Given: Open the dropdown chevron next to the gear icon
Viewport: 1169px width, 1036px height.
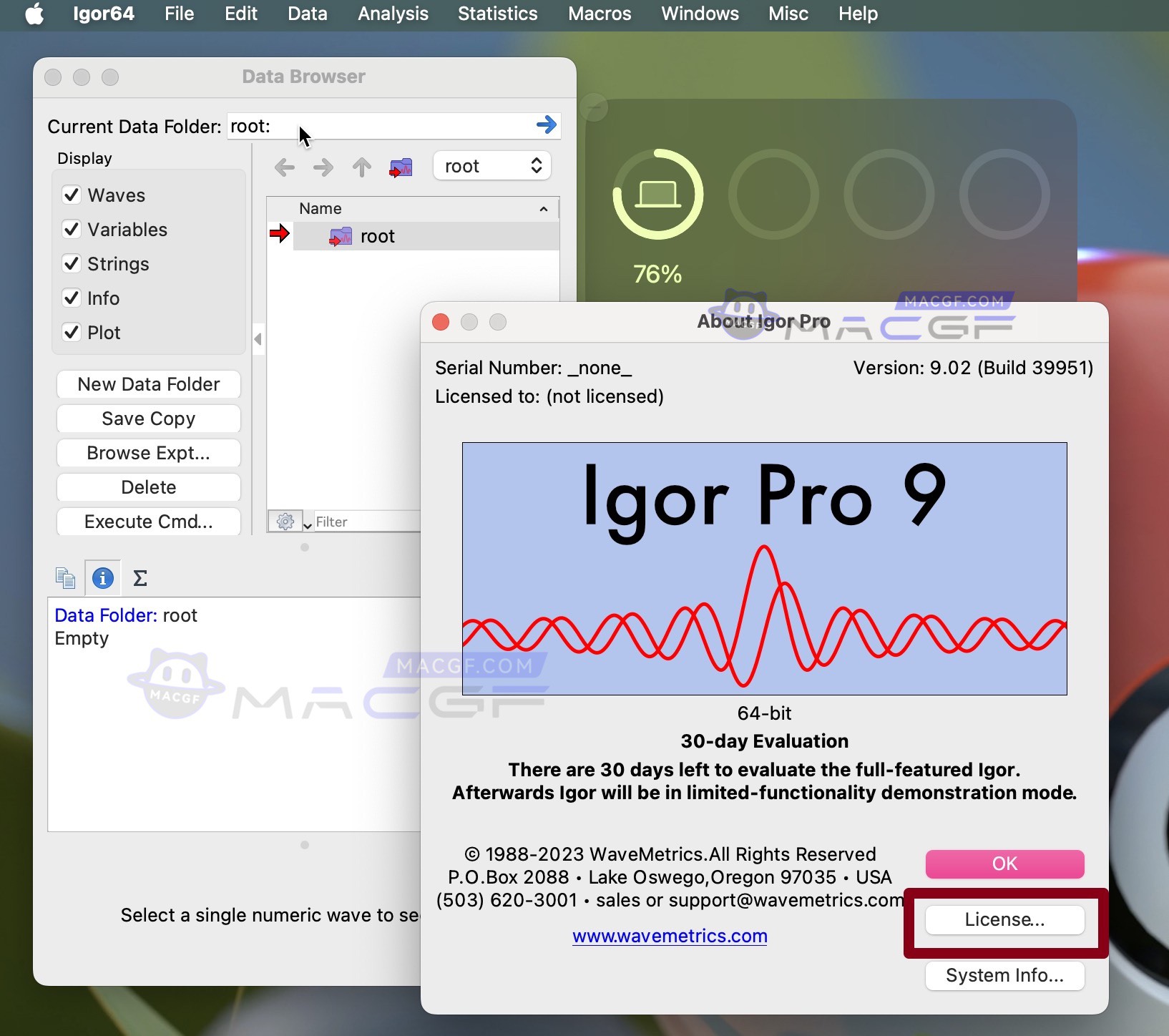Looking at the screenshot, I should click(307, 524).
